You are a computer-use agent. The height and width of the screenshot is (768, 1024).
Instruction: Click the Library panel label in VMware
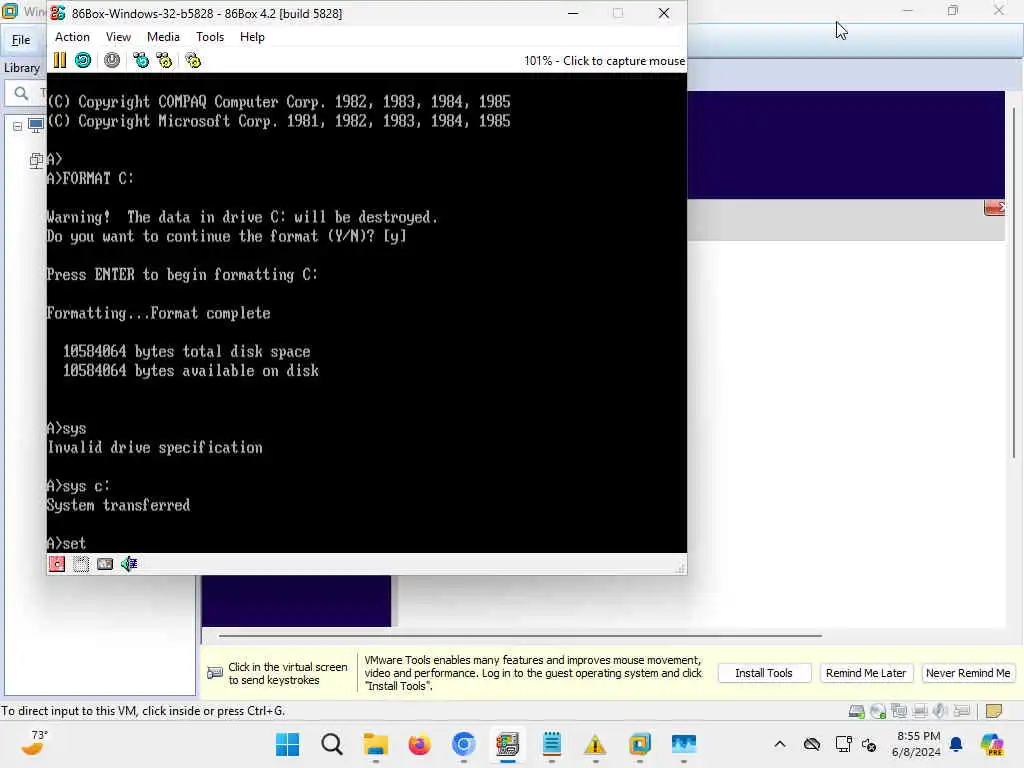click(22, 68)
